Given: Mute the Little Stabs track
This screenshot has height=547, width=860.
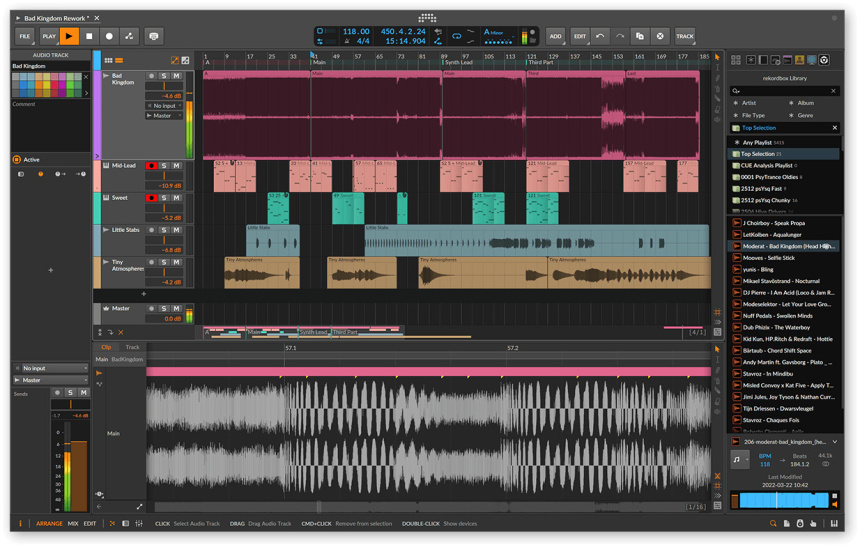Looking at the screenshot, I should [x=176, y=230].
